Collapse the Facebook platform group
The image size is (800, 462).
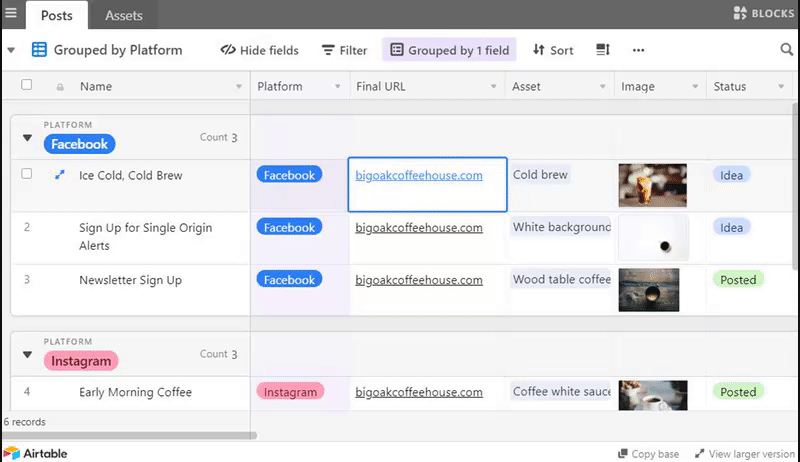pyautogui.click(x=27, y=139)
